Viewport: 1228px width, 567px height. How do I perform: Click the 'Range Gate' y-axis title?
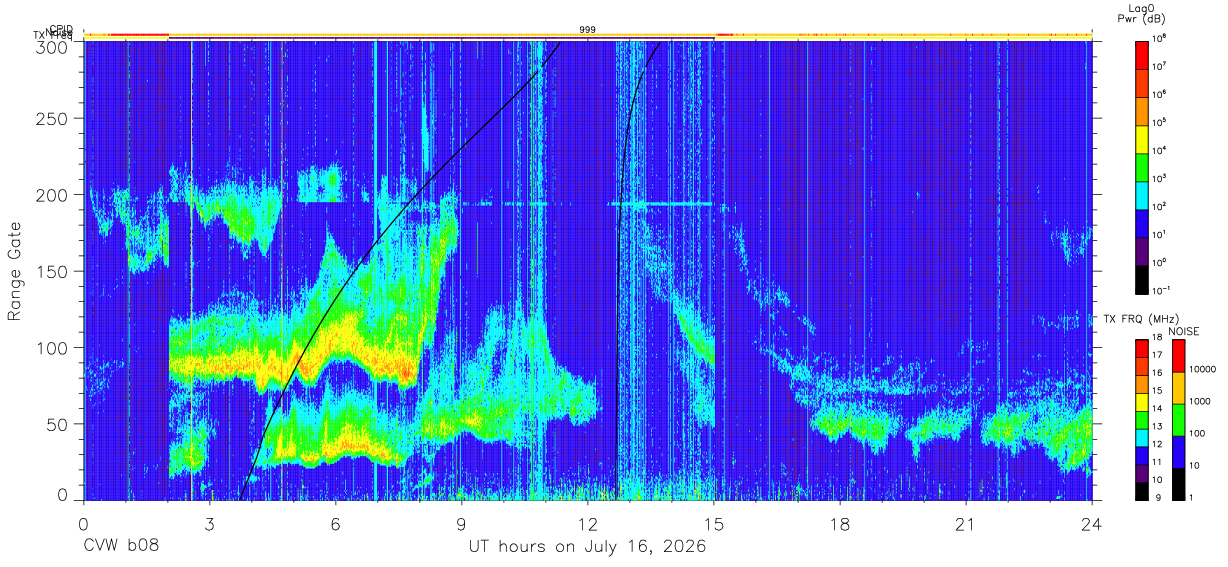pos(16,272)
